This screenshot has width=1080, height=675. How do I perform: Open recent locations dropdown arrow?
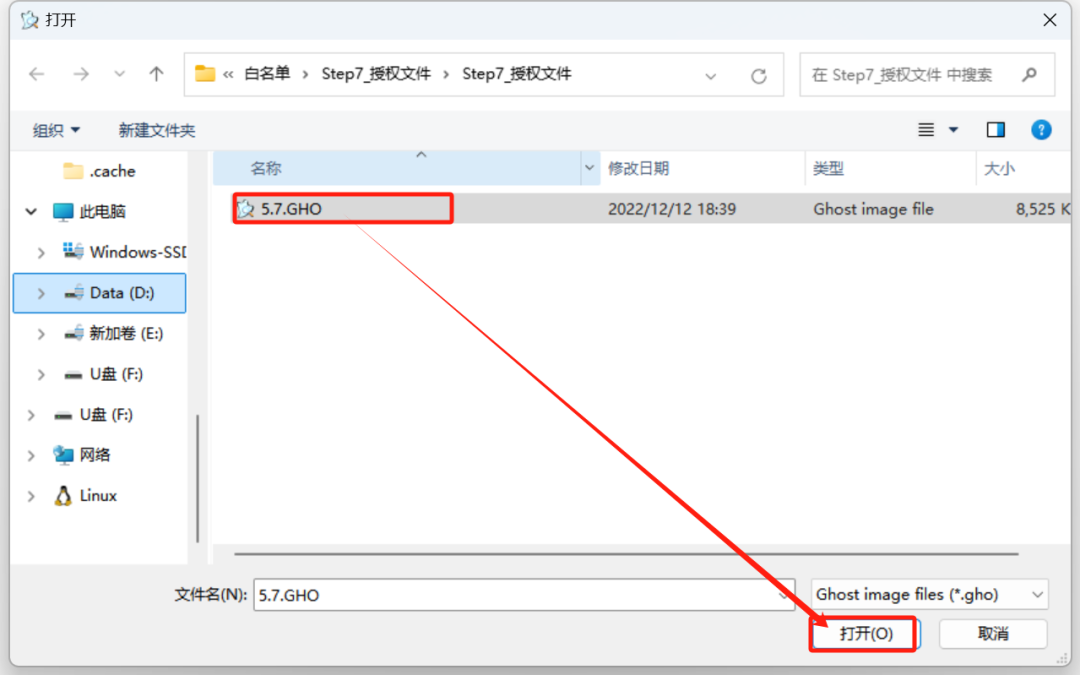point(119,74)
